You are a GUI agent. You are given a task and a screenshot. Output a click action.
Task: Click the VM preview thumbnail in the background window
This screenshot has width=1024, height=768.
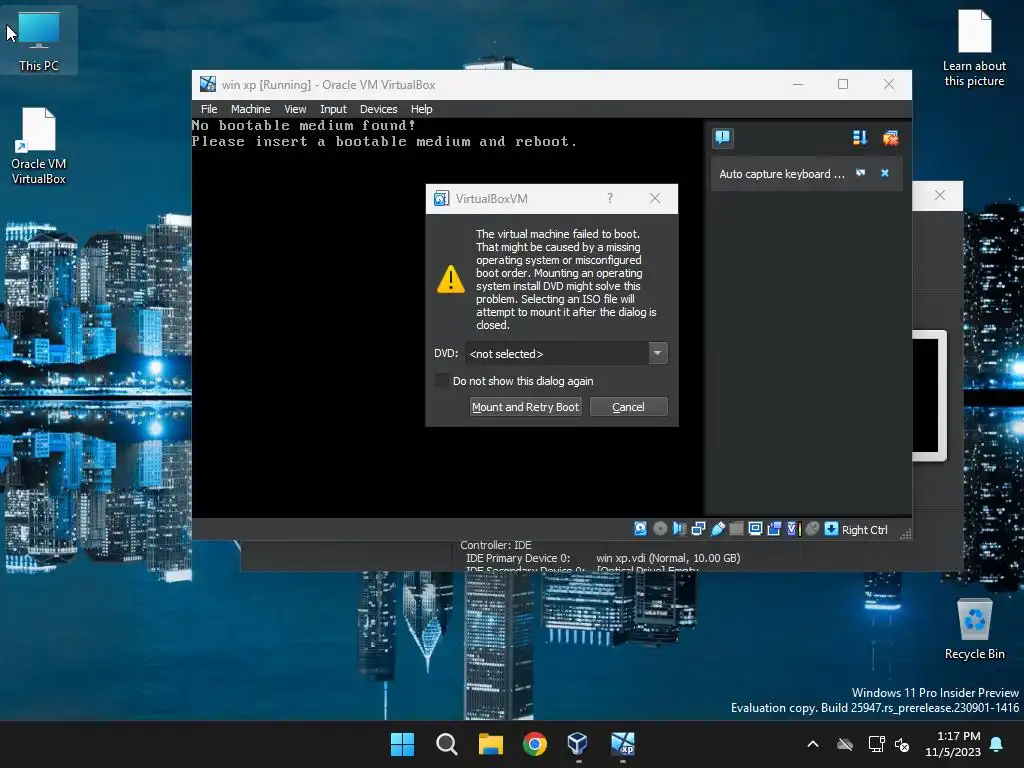pos(929,395)
